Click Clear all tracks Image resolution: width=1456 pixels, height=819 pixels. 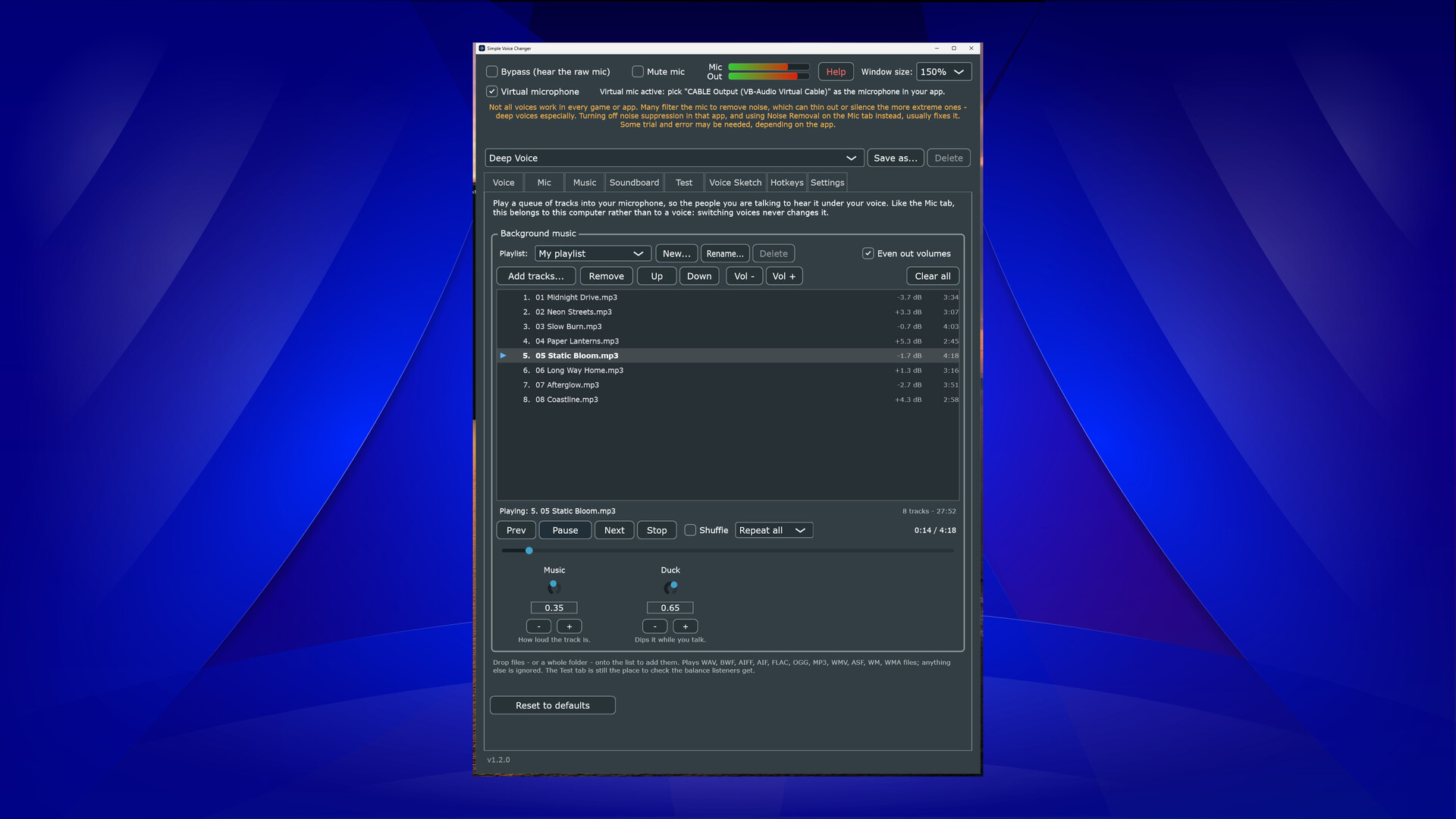point(933,276)
